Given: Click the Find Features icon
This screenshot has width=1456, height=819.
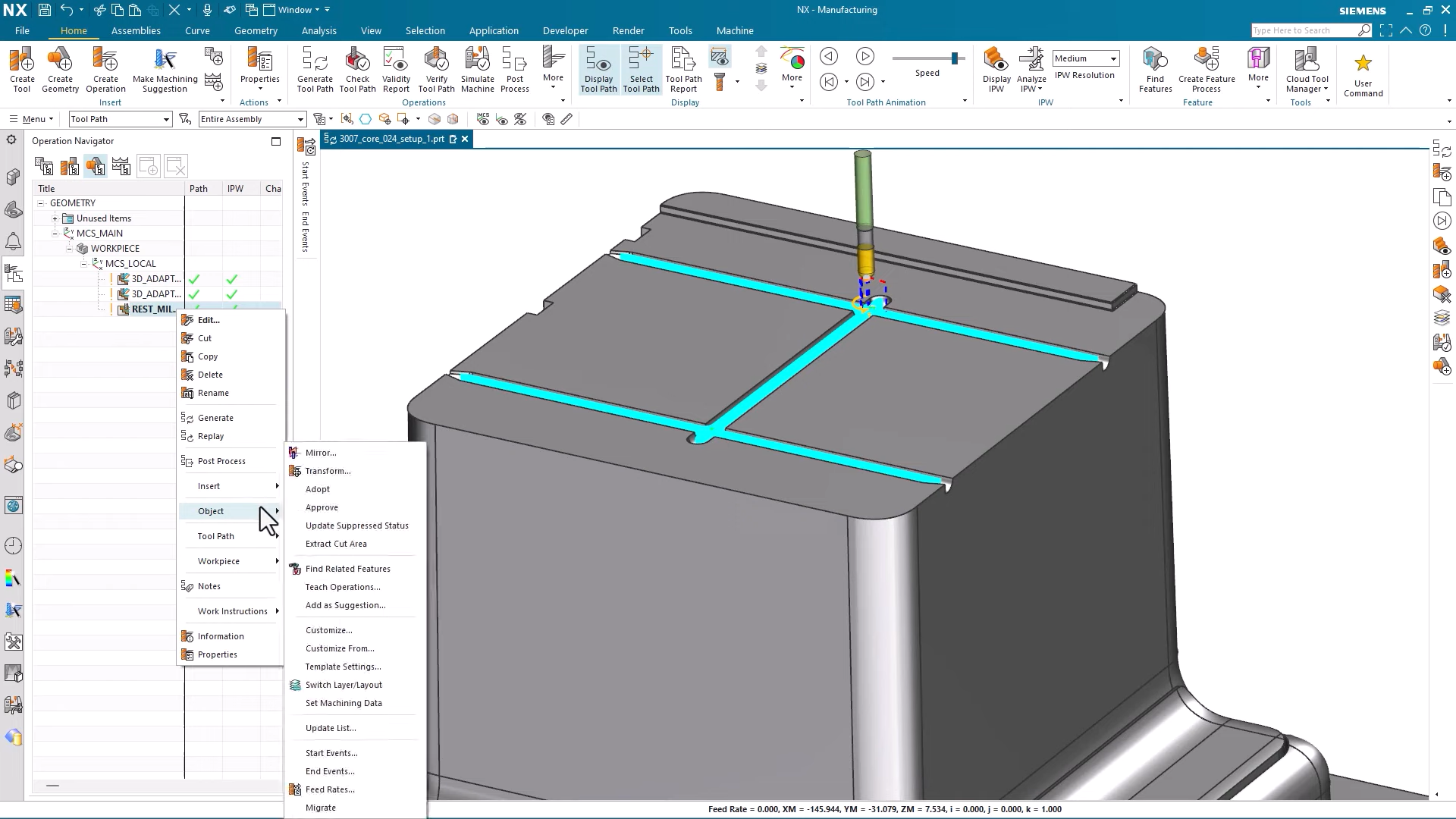Looking at the screenshot, I should pos(1154,68).
